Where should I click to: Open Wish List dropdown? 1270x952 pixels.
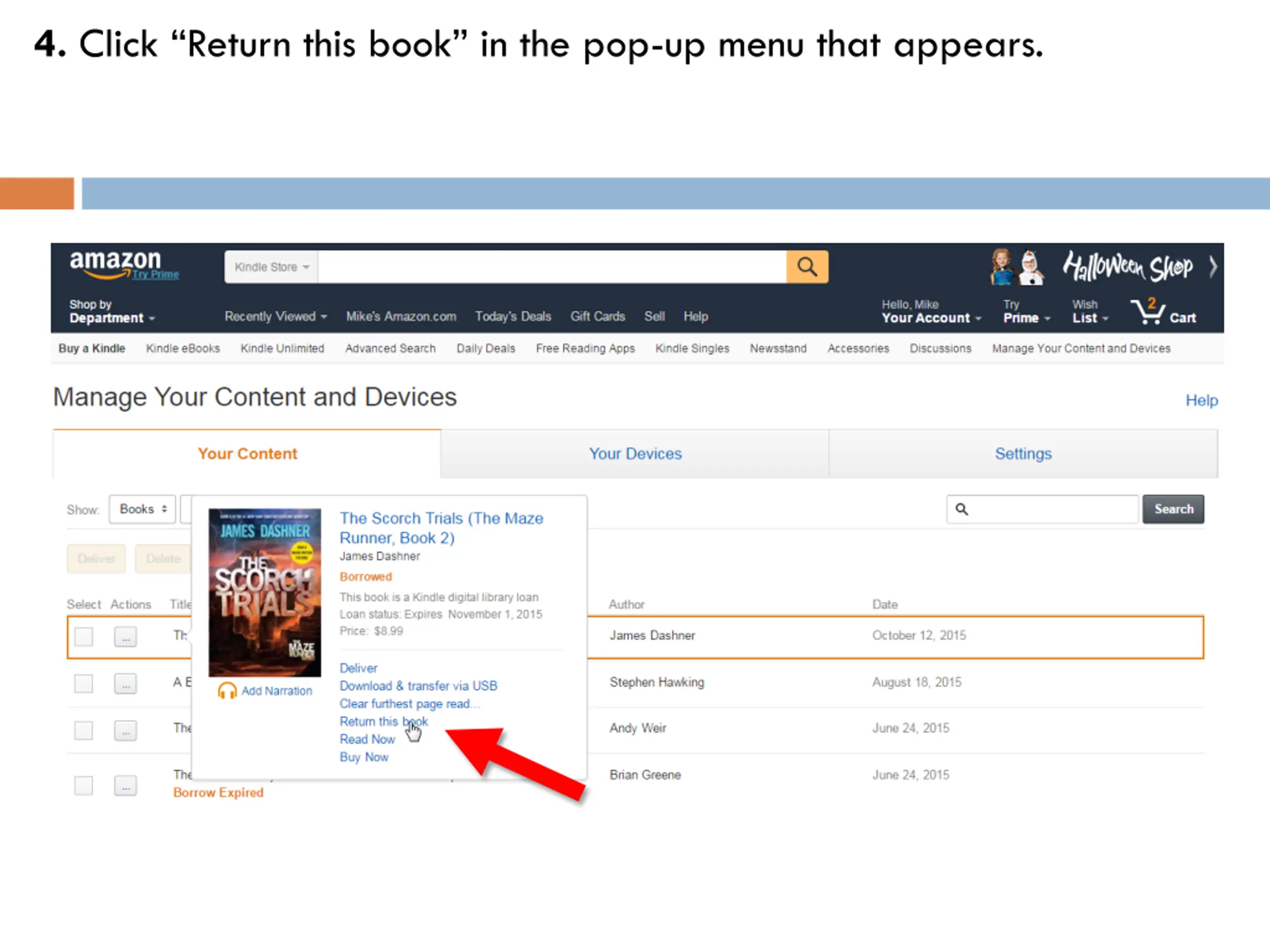(x=1090, y=311)
